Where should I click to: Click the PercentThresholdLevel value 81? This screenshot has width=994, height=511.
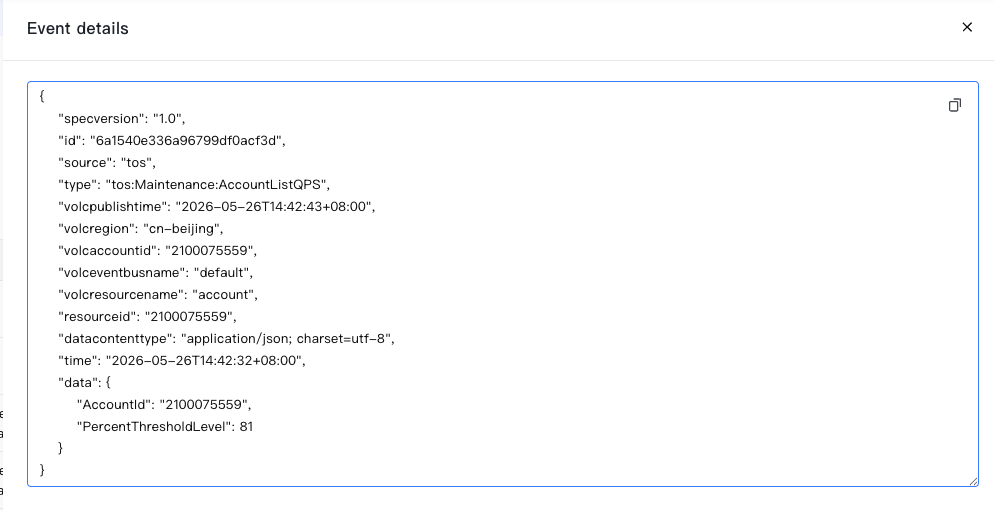246,427
